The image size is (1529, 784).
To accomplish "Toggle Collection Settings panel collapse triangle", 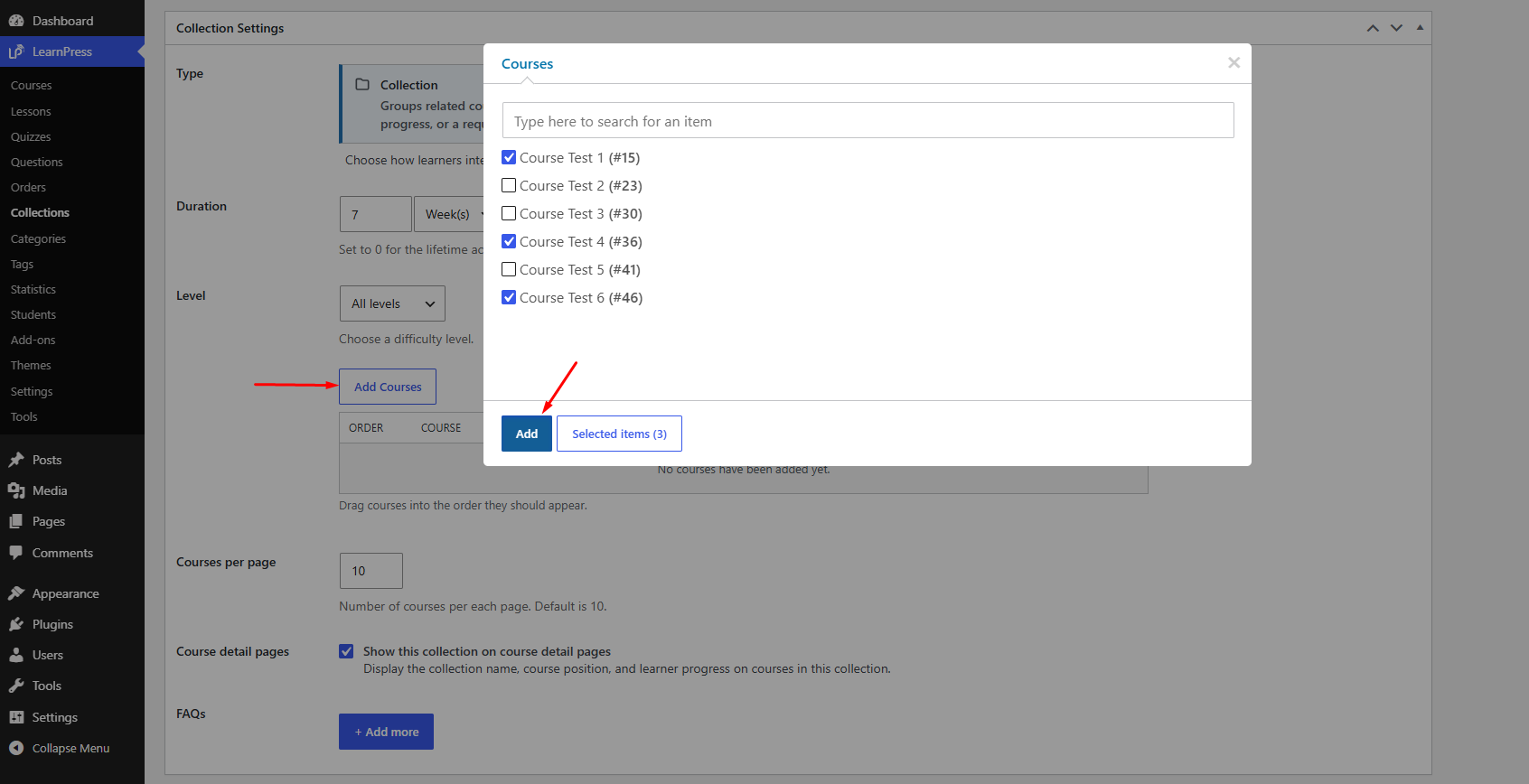I will (1420, 28).
